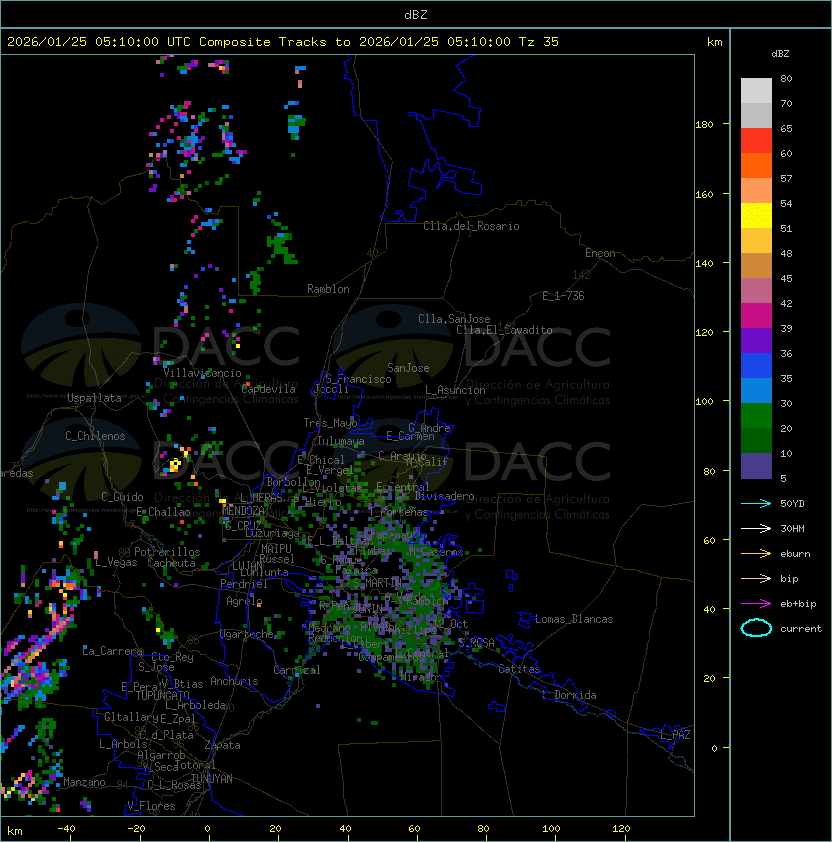Click the 'Tres_Mayo' map label
This screenshot has width=832, height=842.
coord(330,423)
